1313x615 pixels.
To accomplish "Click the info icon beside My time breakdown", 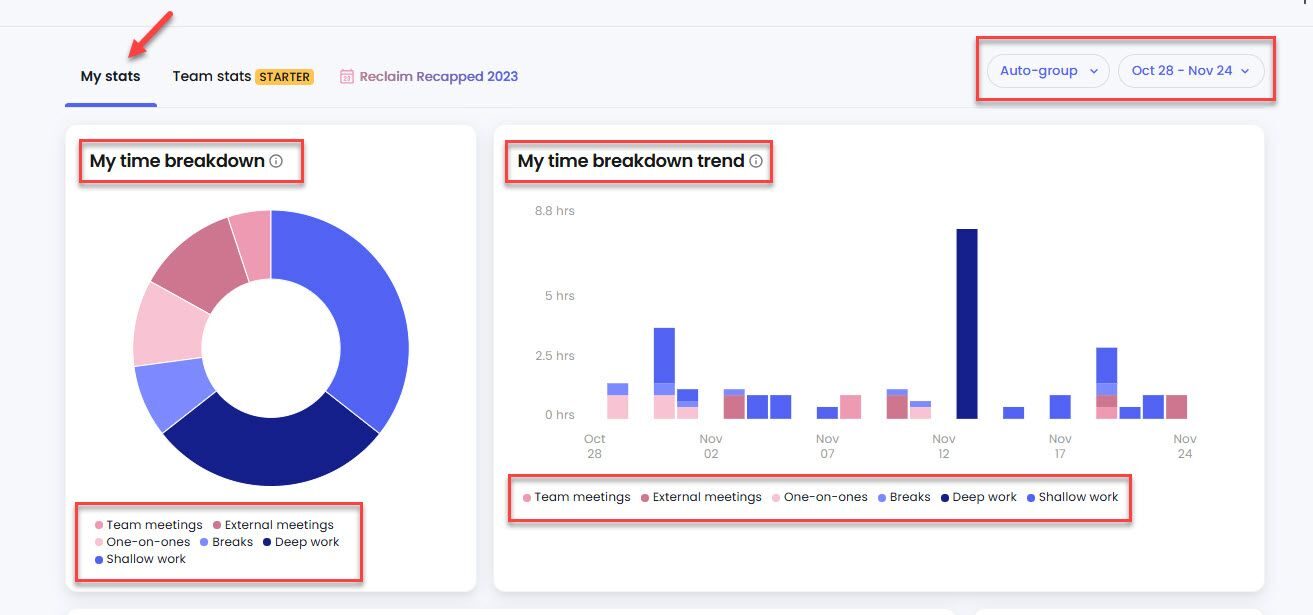I will (276, 161).
